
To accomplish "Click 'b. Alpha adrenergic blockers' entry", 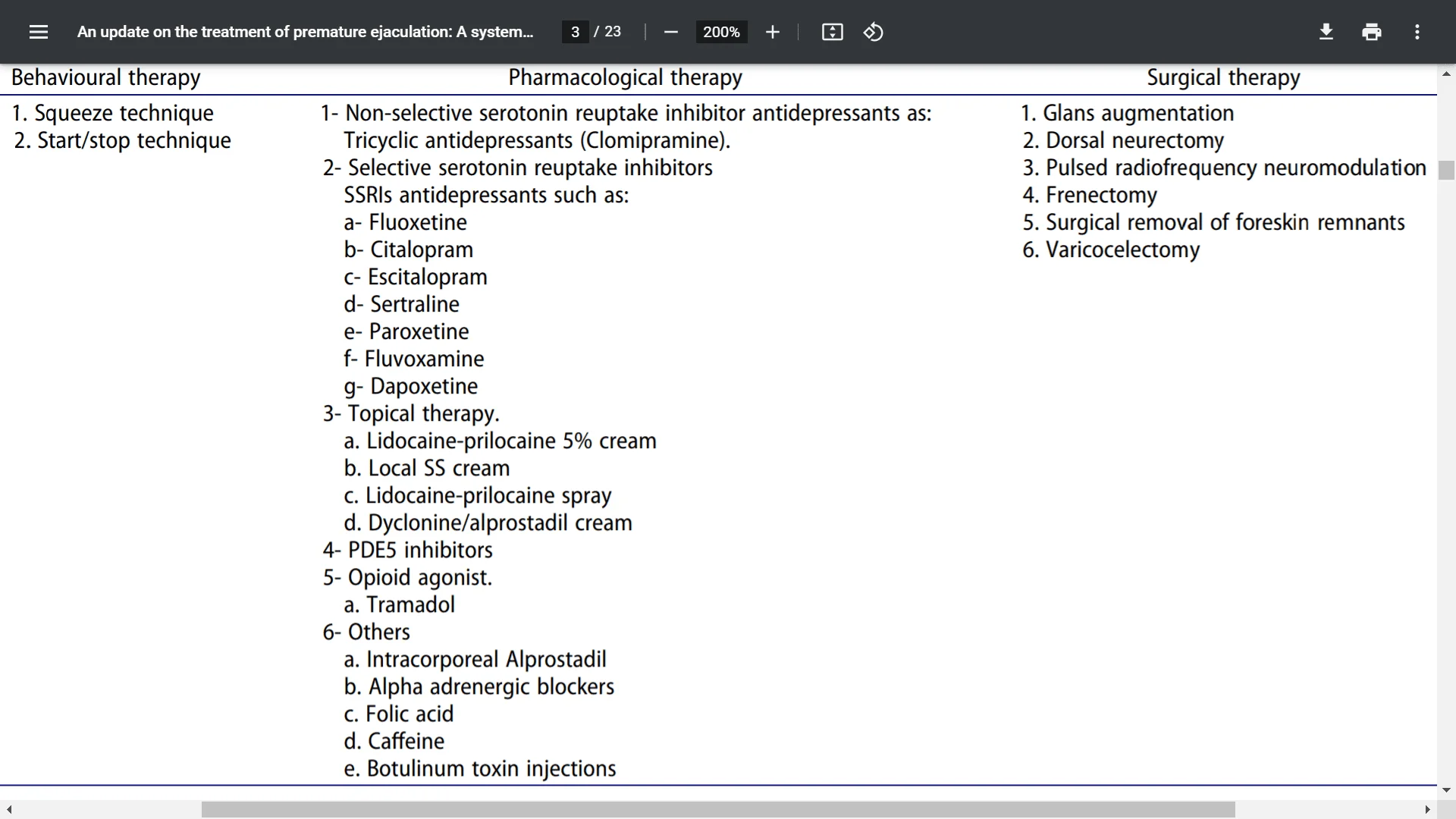I will 479,686.
